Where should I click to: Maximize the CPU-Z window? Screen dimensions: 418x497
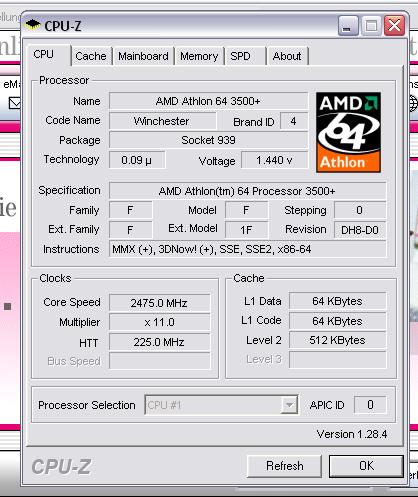[x=371, y=26]
